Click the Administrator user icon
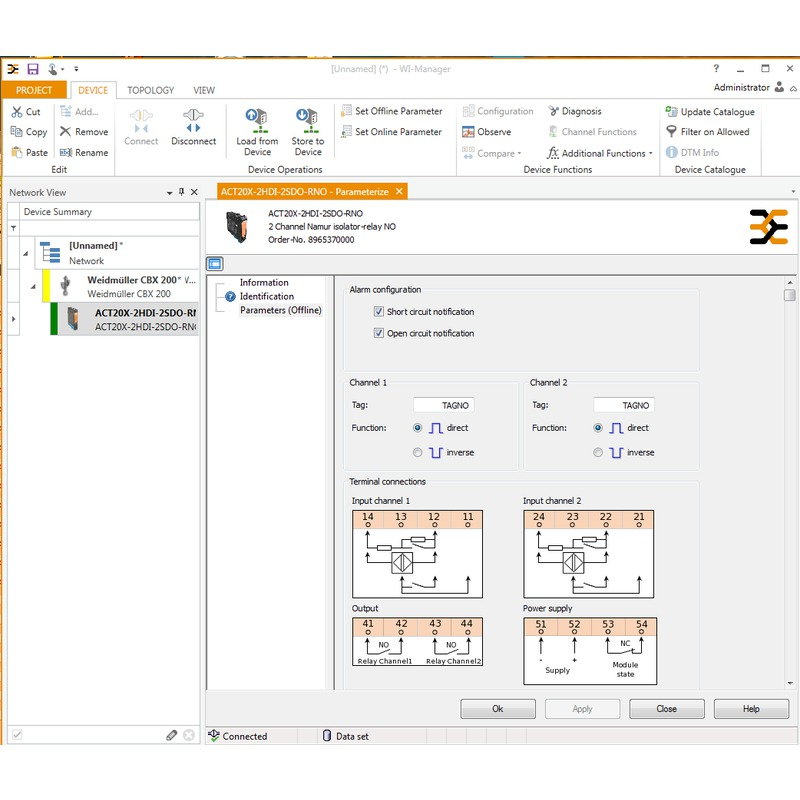The width and height of the screenshot is (800, 800). pos(779,87)
